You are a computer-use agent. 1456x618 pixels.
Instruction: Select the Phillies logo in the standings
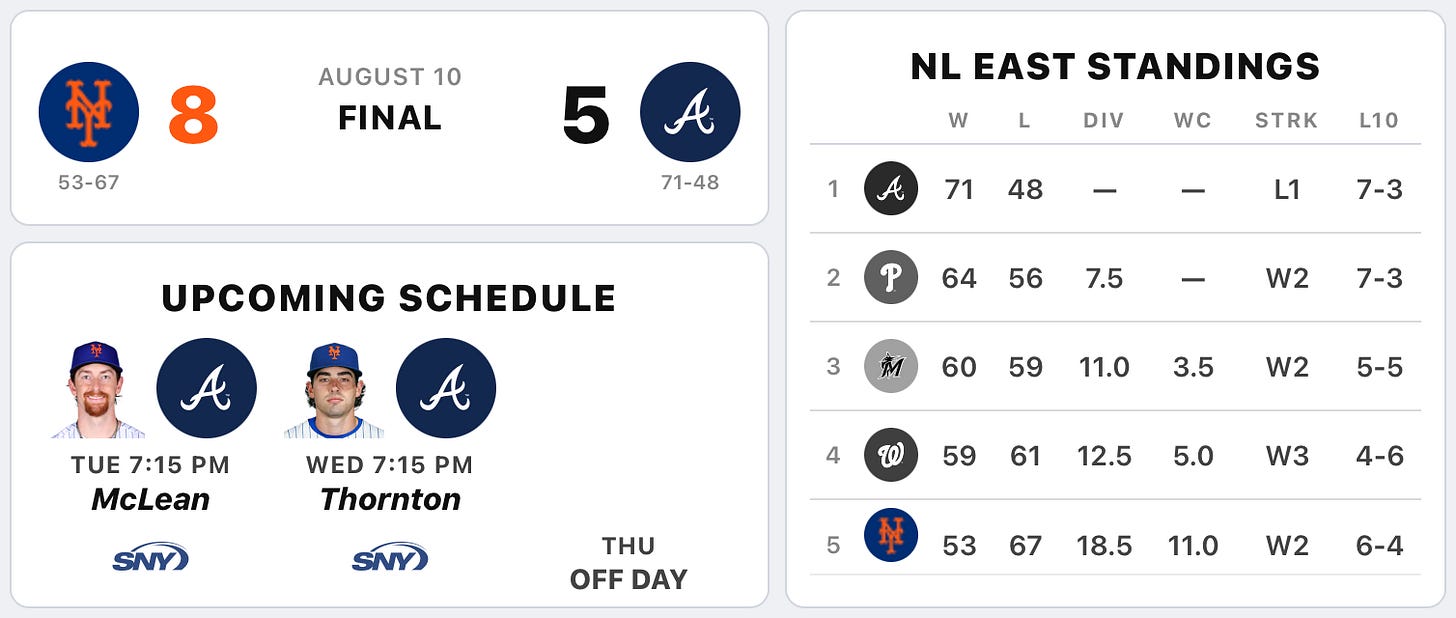891,277
